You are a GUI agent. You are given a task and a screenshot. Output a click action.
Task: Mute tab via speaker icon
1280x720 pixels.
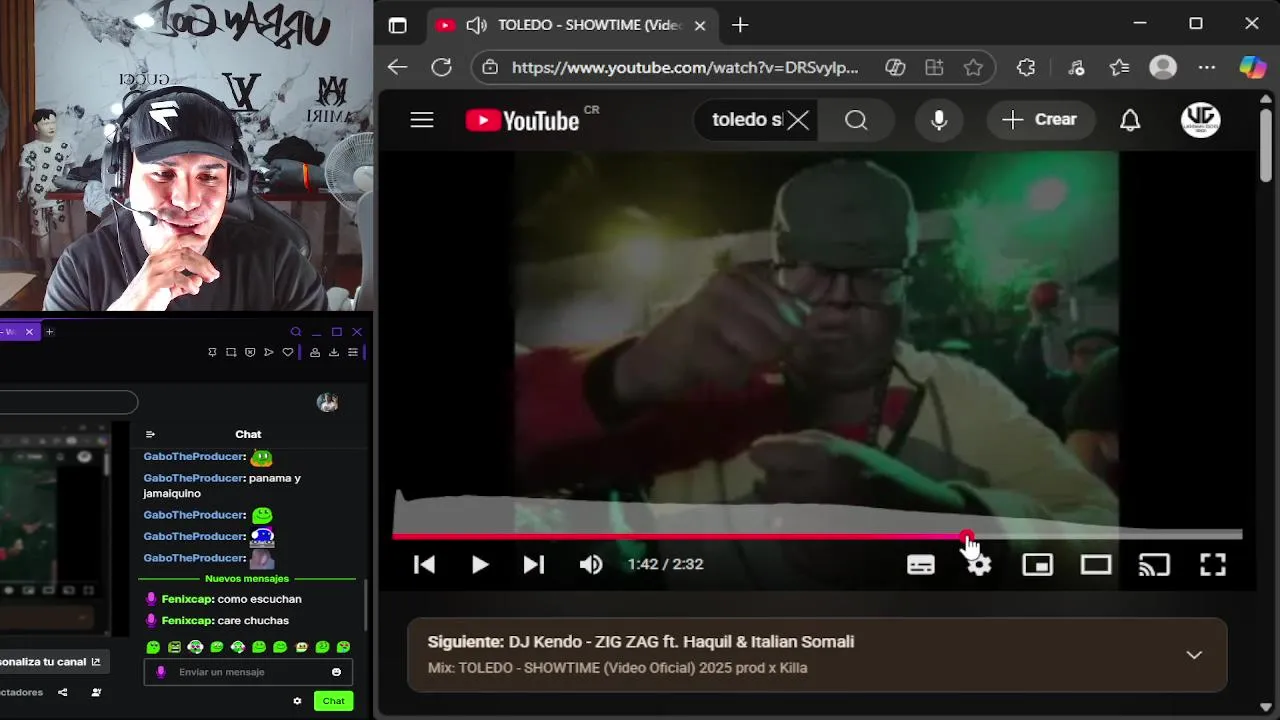tap(476, 25)
